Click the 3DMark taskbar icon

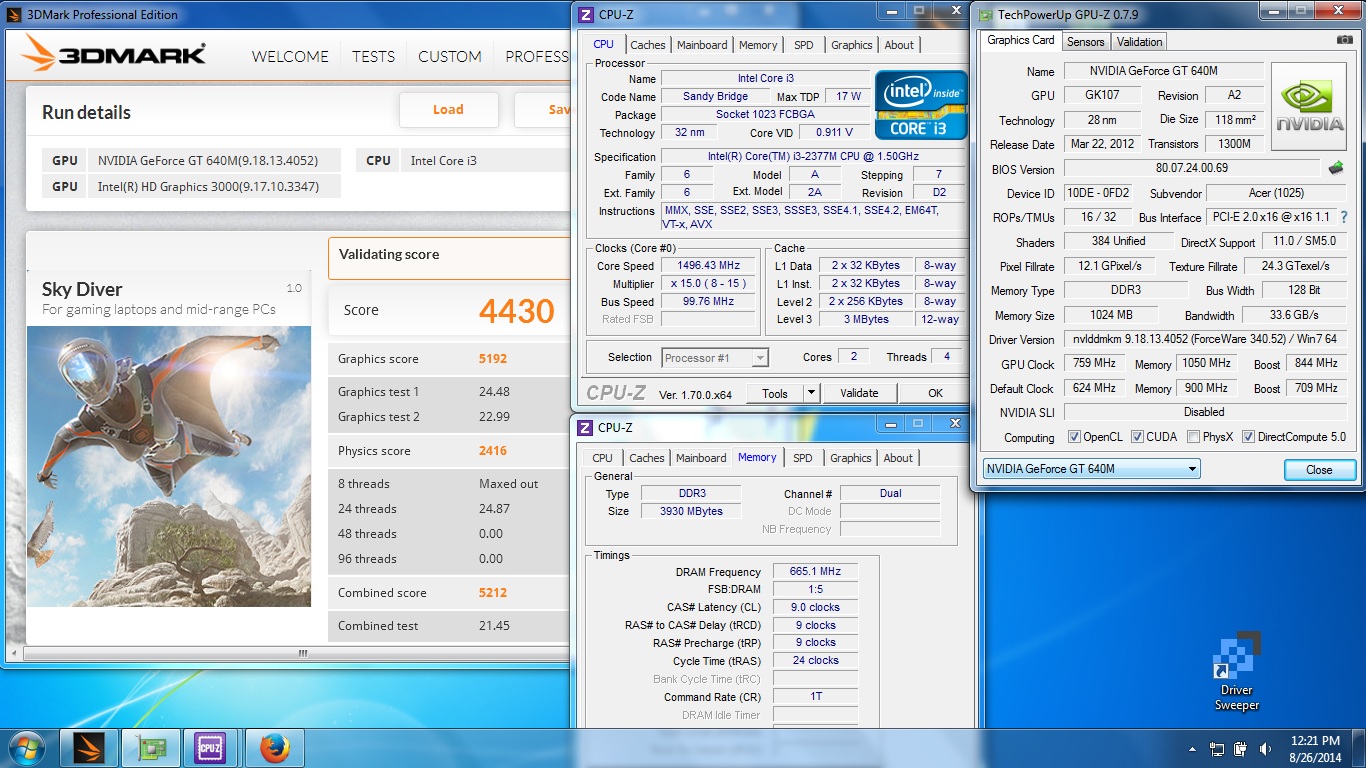tap(90, 747)
